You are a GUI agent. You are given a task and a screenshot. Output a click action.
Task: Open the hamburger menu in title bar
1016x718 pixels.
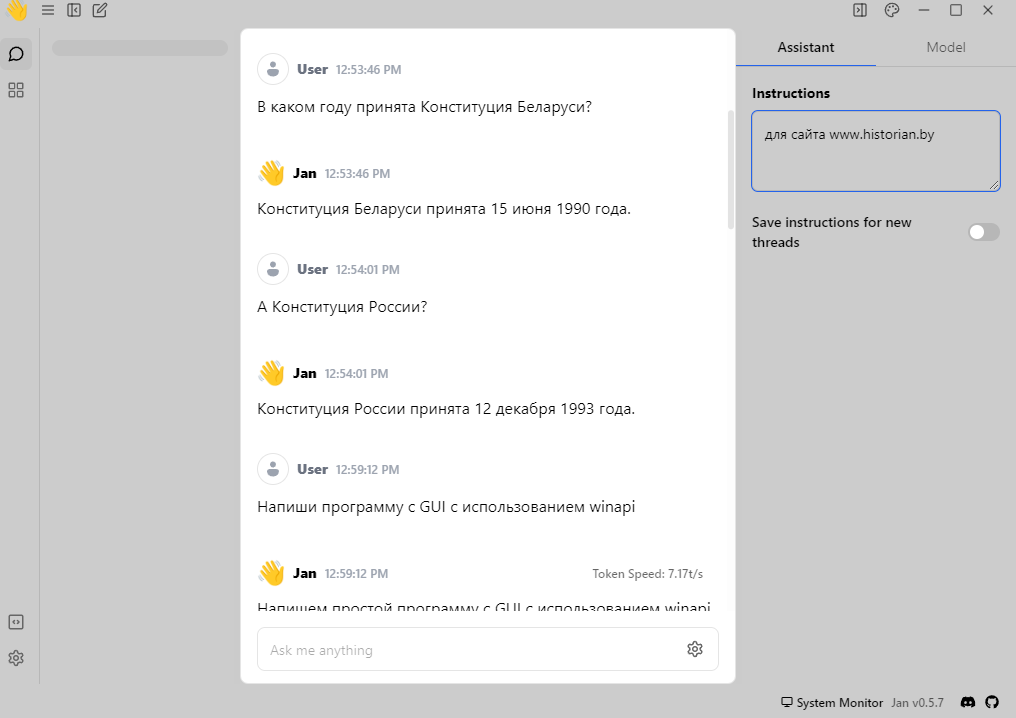pos(48,11)
